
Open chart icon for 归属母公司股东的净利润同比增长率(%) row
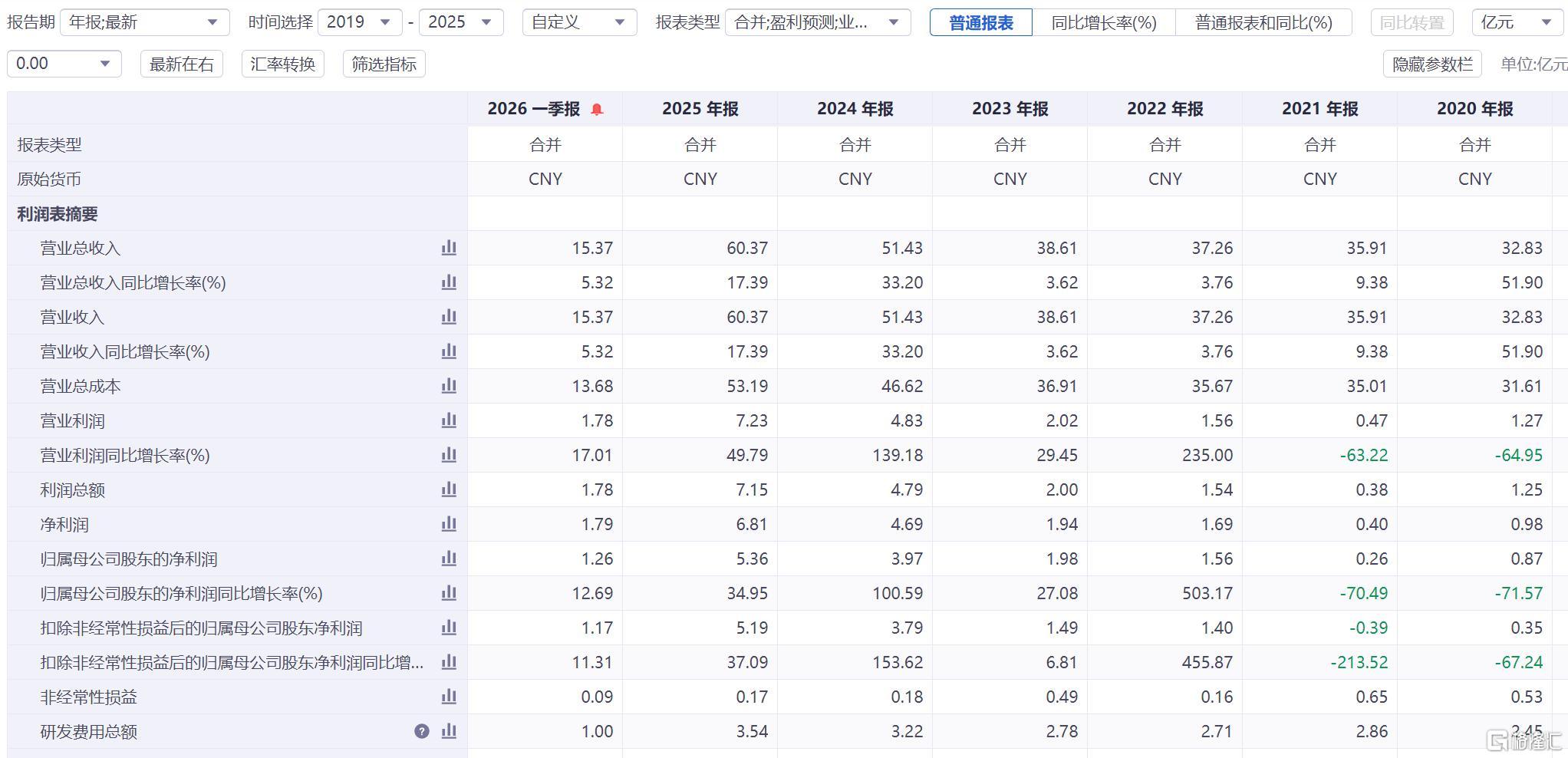coord(449,593)
